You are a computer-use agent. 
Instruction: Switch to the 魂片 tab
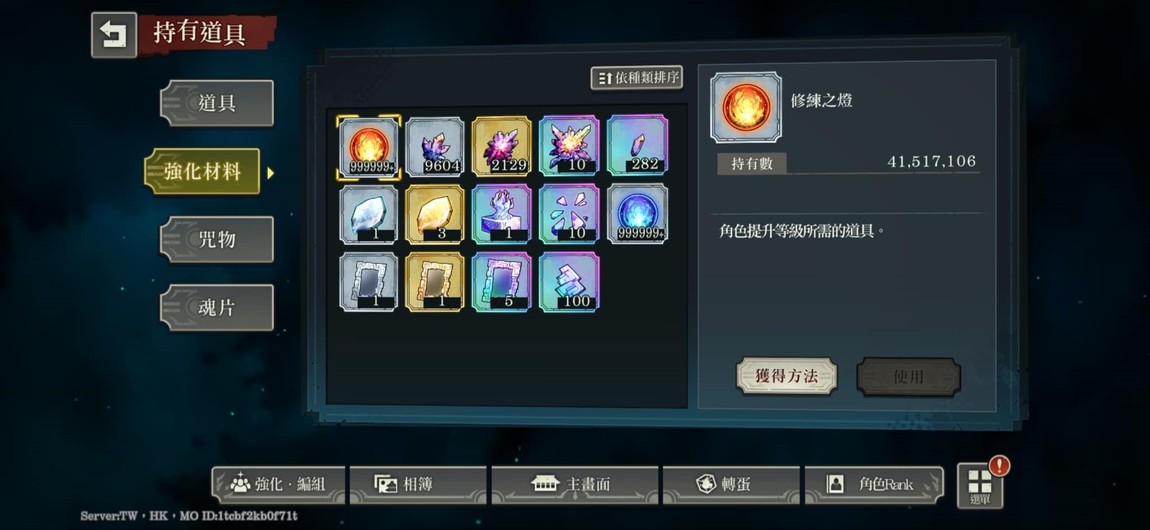(x=217, y=307)
